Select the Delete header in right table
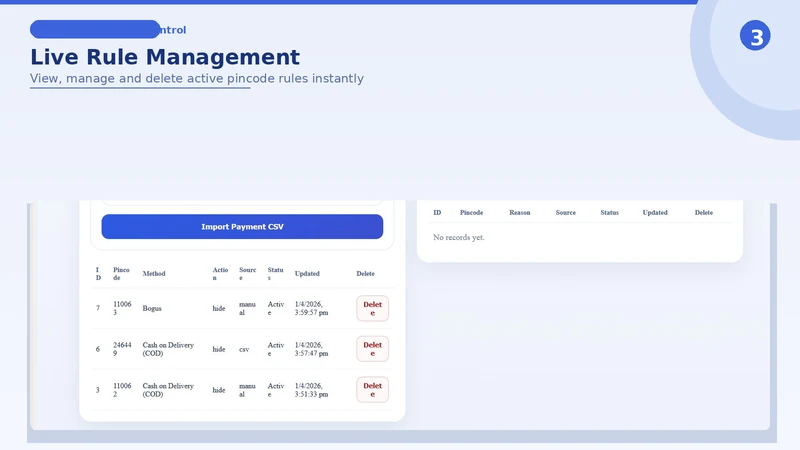 click(x=704, y=212)
